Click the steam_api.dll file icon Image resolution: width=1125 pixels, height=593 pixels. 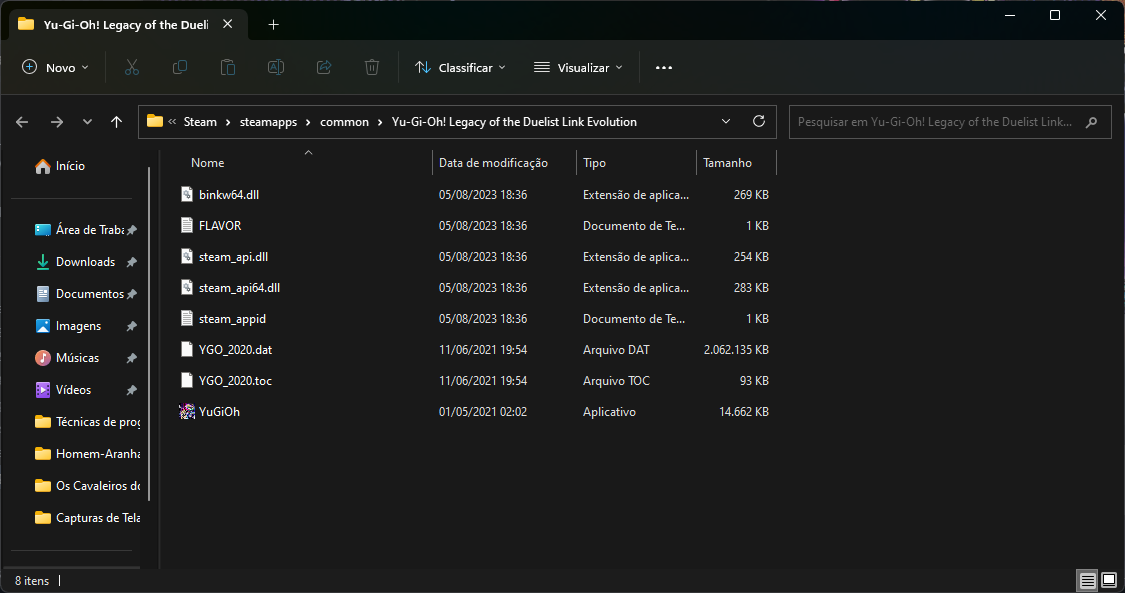187,256
